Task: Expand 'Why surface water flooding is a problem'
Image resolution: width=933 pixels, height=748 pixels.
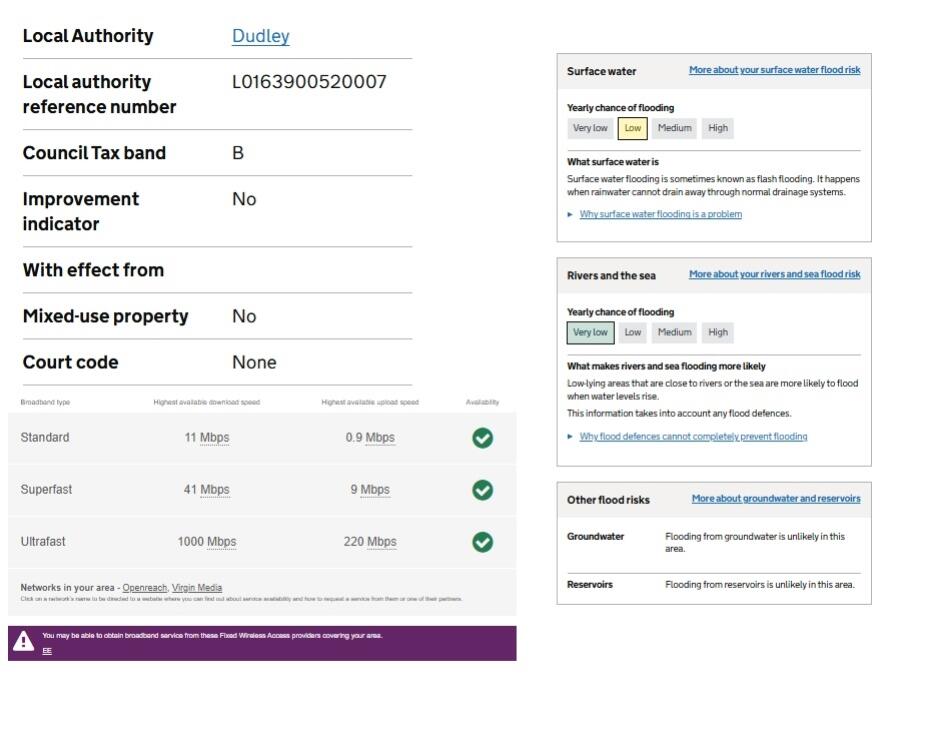Action: pyautogui.click(x=660, y=214)
